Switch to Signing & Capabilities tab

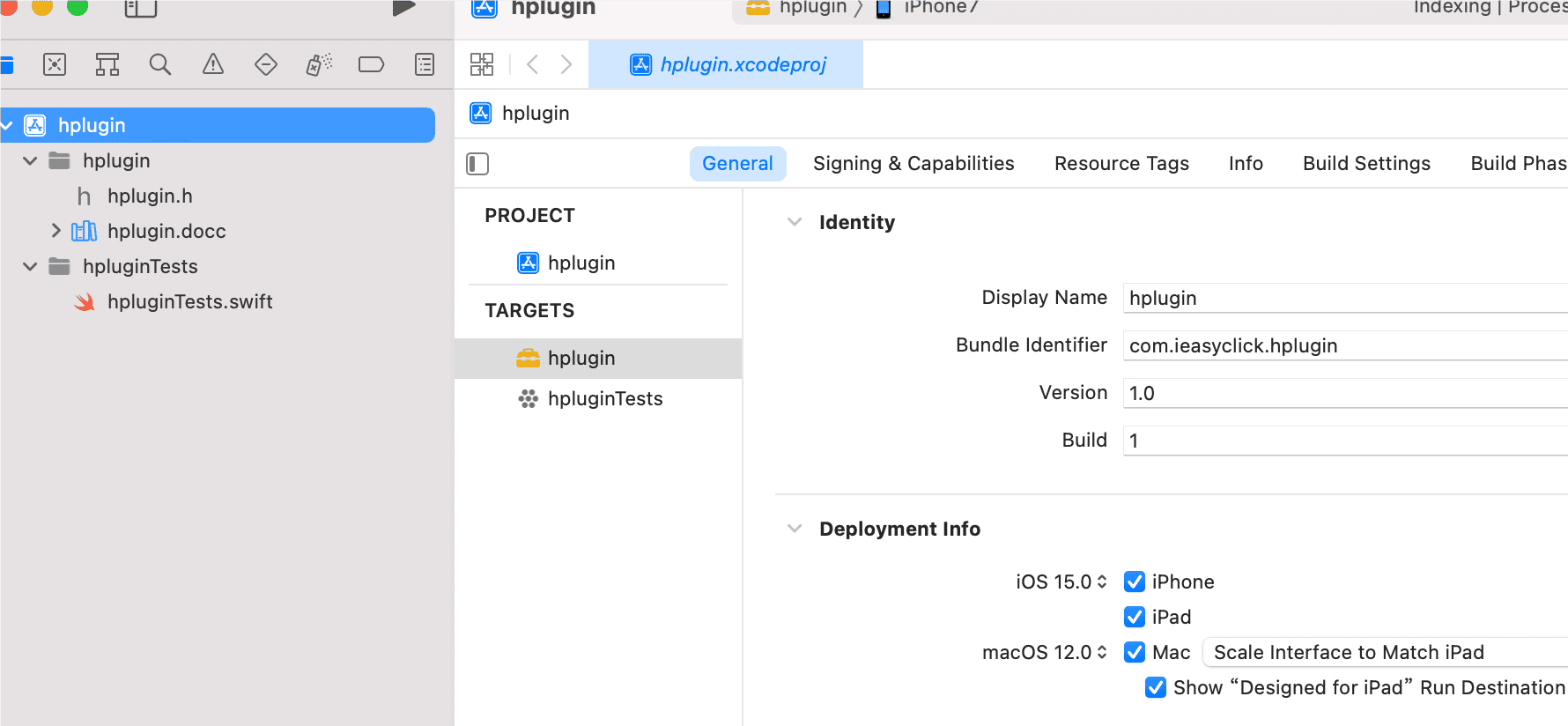point(913,164)
